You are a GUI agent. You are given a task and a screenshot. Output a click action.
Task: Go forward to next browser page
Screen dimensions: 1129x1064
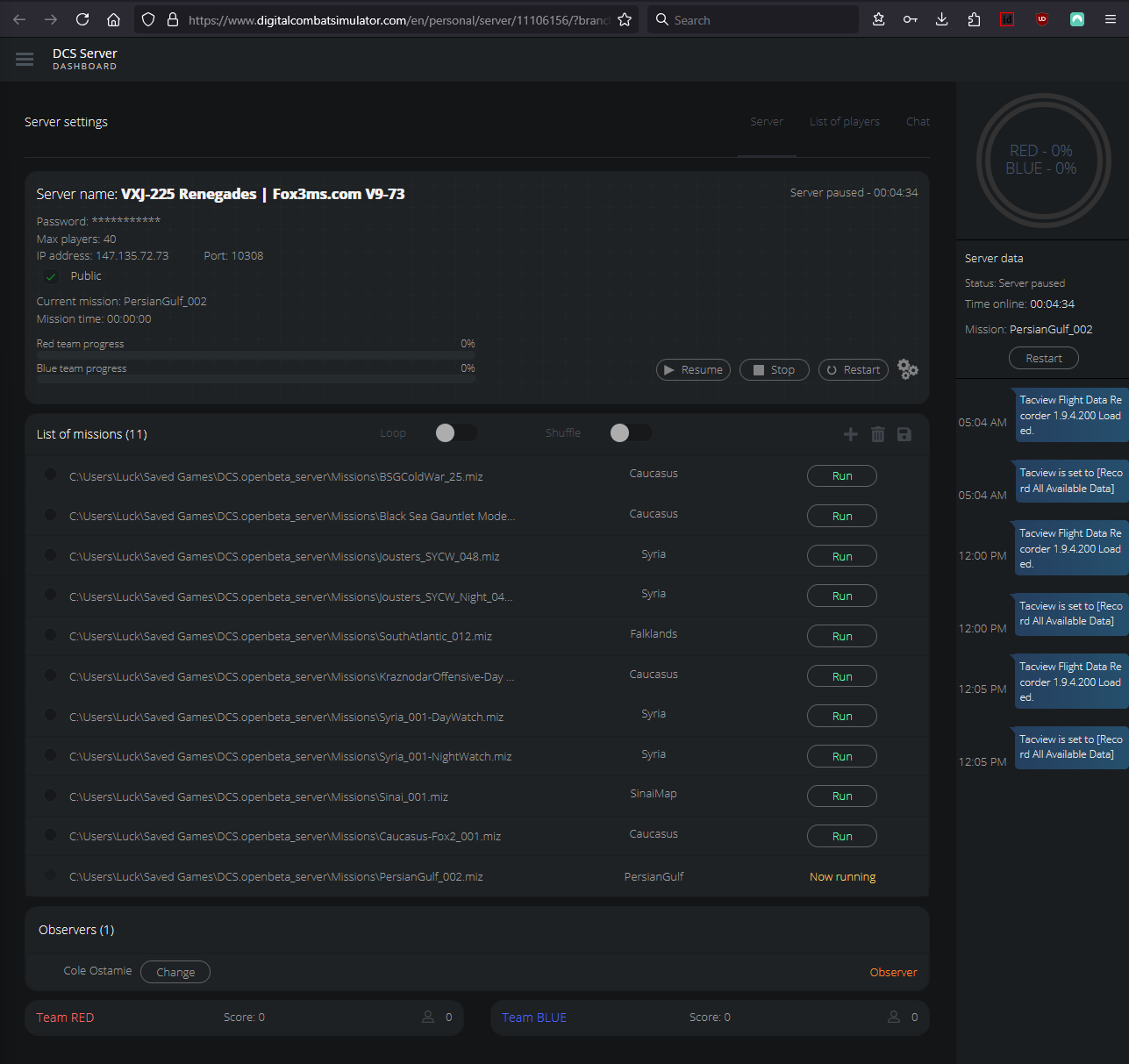(51, 19)
